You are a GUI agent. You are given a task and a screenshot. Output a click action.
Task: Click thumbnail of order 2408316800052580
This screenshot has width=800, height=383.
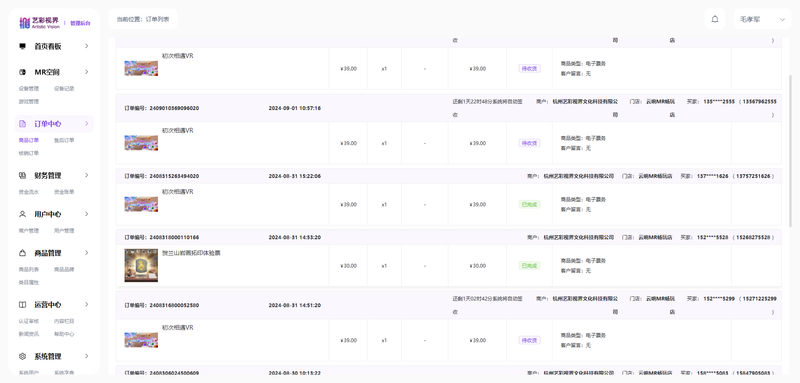pos(141,340)
